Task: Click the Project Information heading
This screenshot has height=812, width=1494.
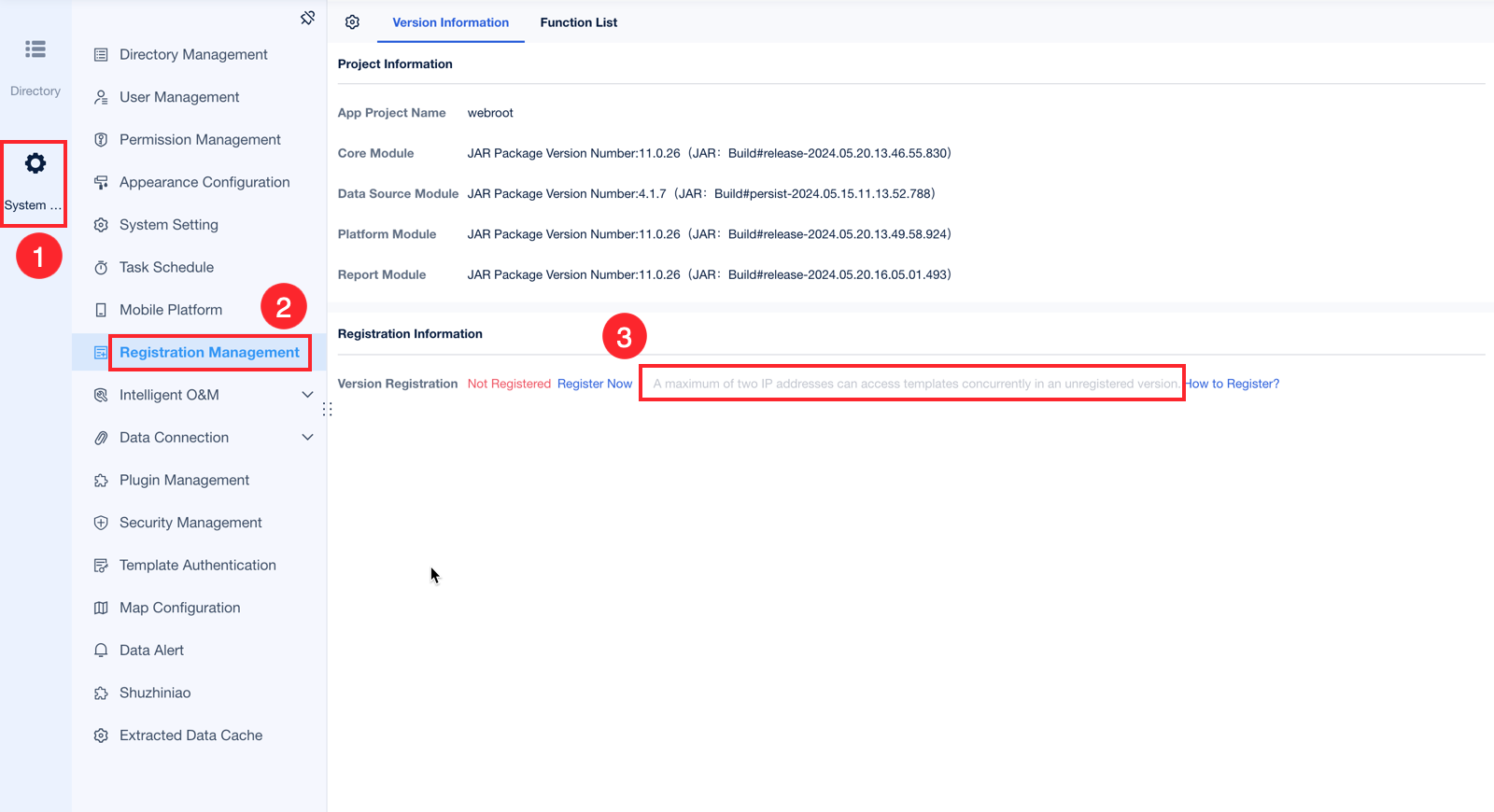Action: pos(395,64)
